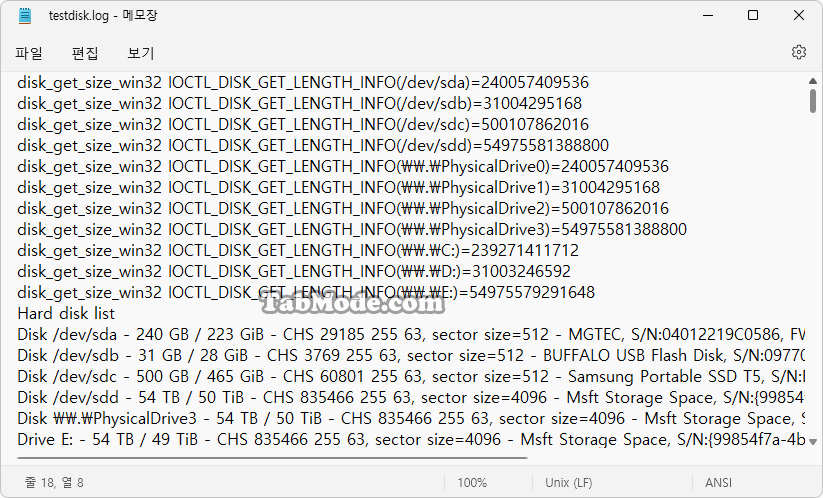The width and height of the screenshot is (823, 498).
Task: Click the Drive E: 54 TB line
Action: [410, 439]
